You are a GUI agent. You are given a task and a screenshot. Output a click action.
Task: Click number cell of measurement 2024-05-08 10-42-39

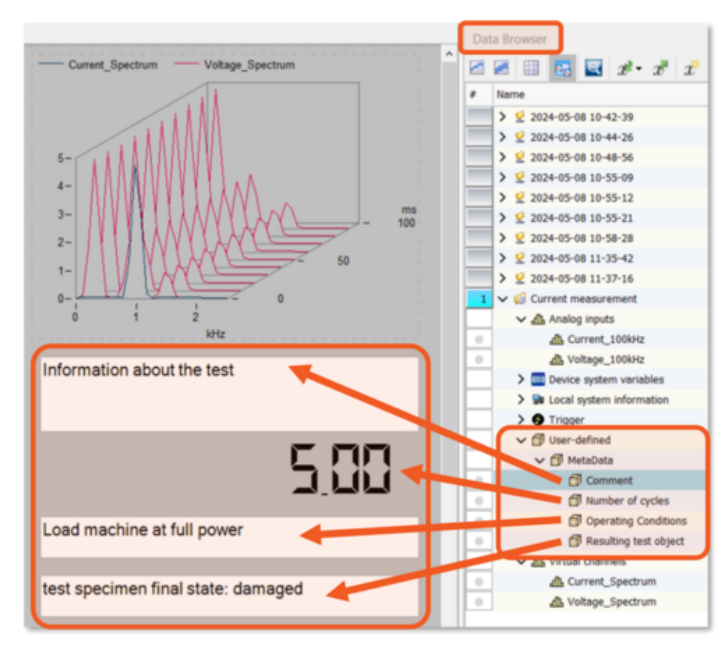coord(479,117)
